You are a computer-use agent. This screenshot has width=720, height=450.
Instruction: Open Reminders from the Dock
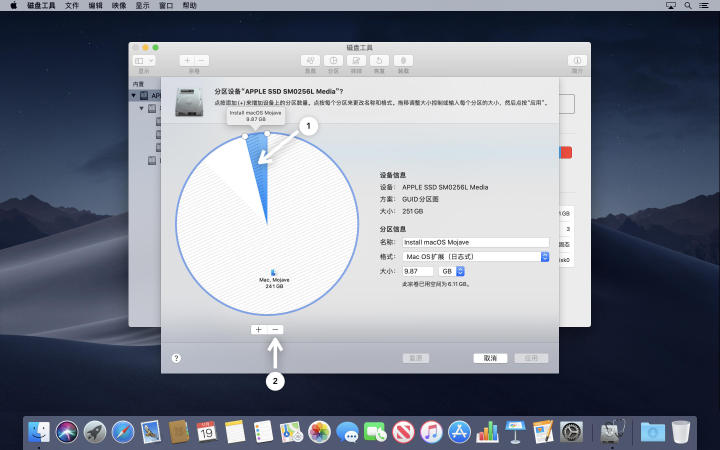coord(264,432)
